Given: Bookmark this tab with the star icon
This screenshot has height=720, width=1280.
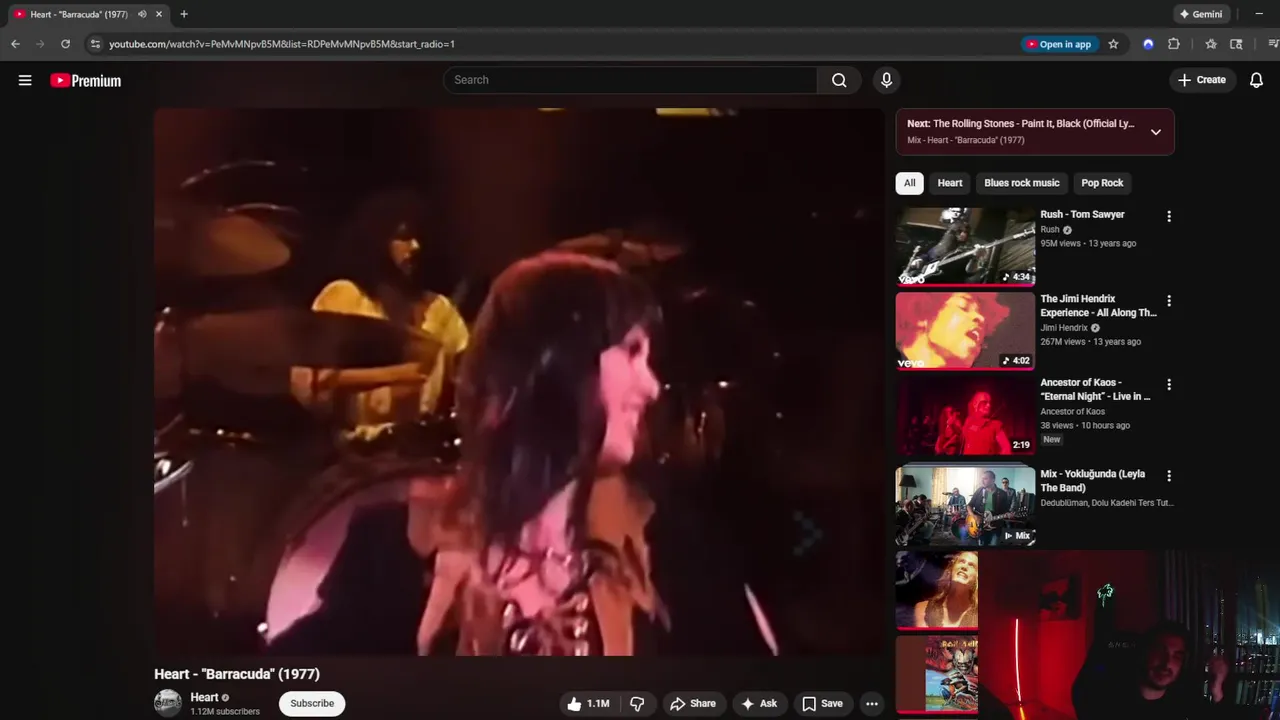Looking at the screenshot, I should [x=1113, y=44].
